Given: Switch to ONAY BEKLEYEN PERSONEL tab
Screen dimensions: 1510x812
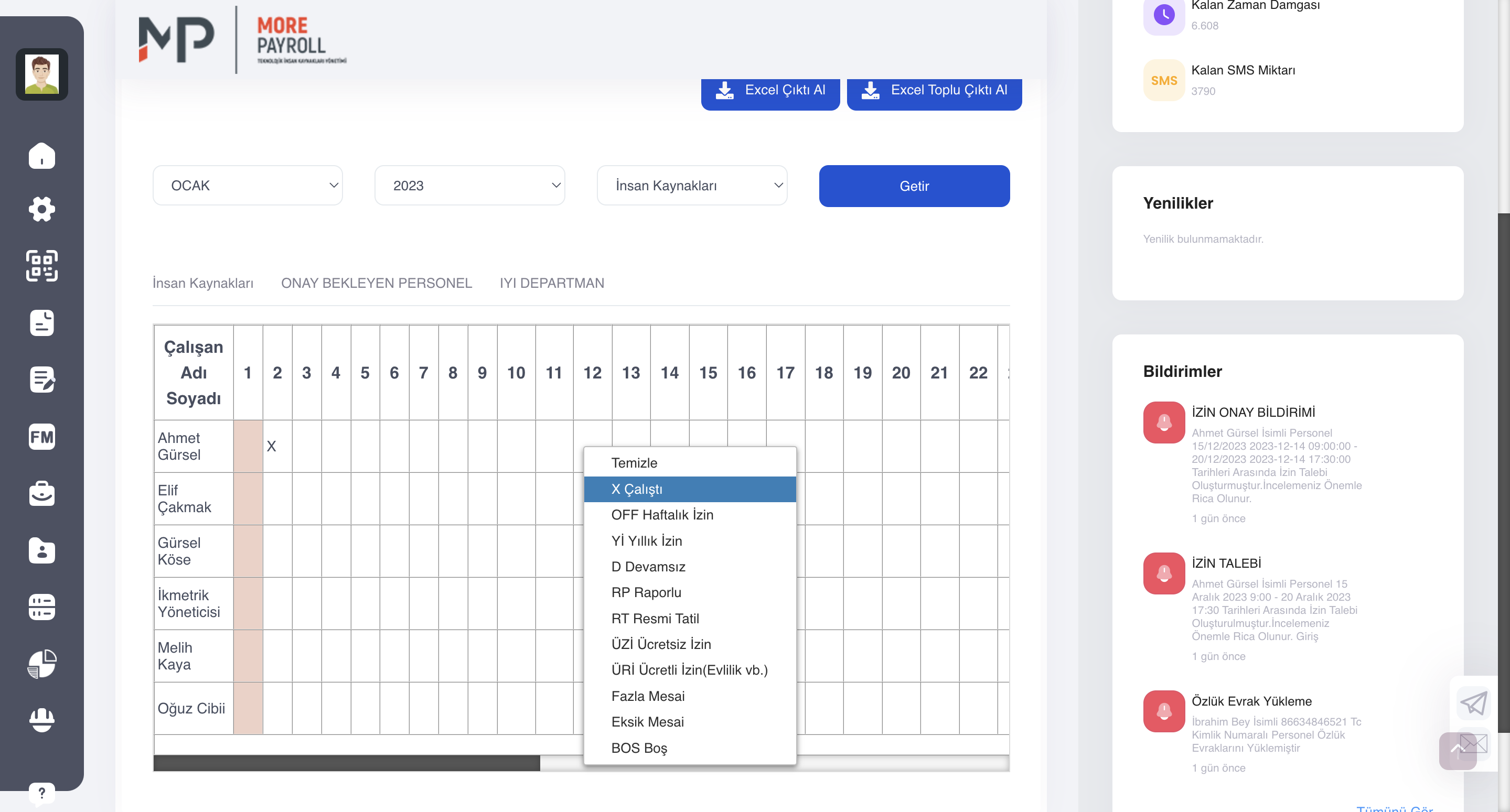Looking at the screenshot, I should pos(377,283).
